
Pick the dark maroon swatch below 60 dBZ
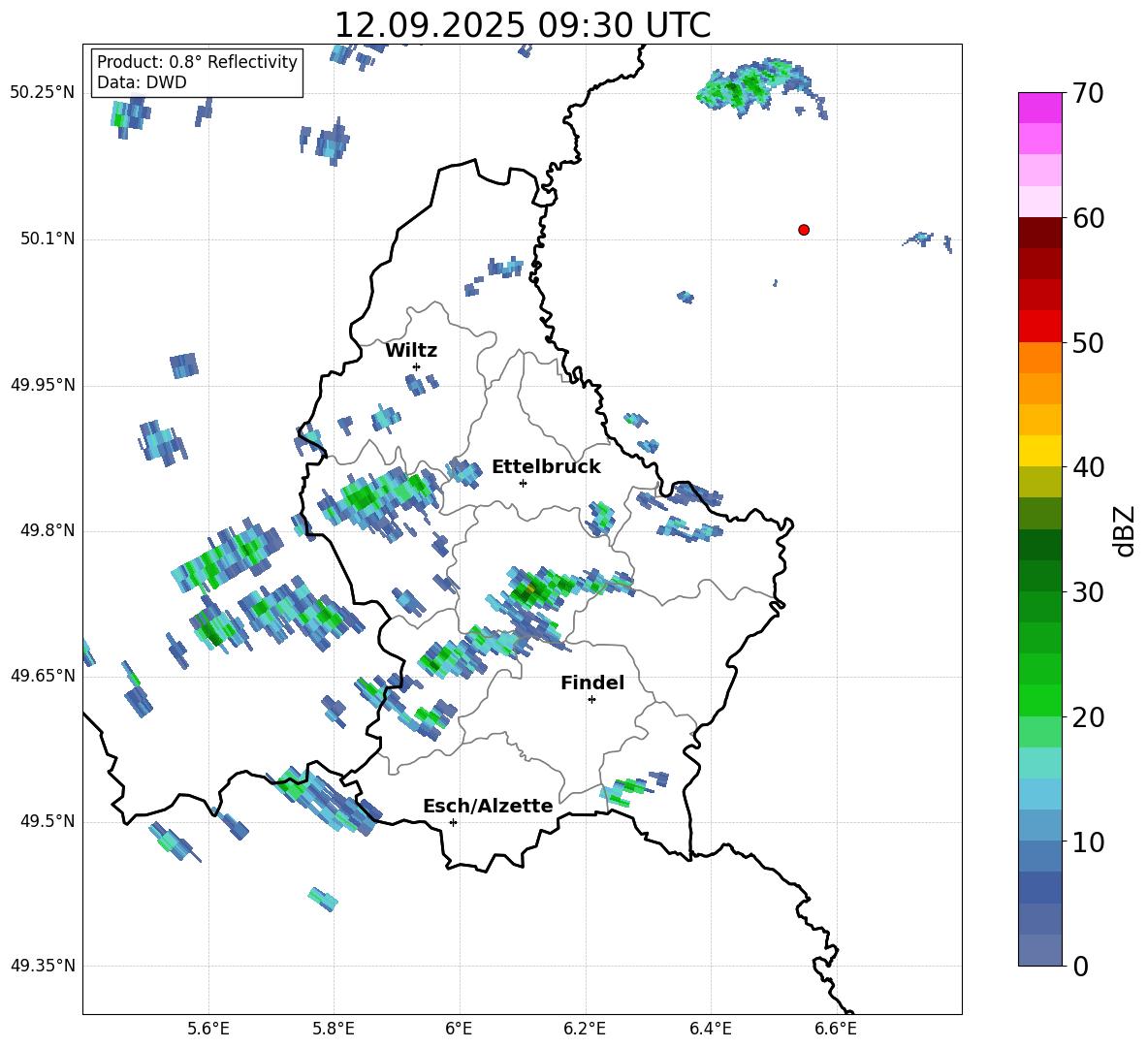tap(1039, 233)
